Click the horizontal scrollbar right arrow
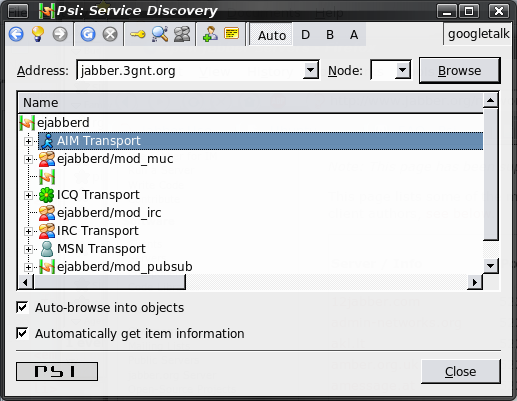This screenshot has height=401, width=517. tap(474, 282)
